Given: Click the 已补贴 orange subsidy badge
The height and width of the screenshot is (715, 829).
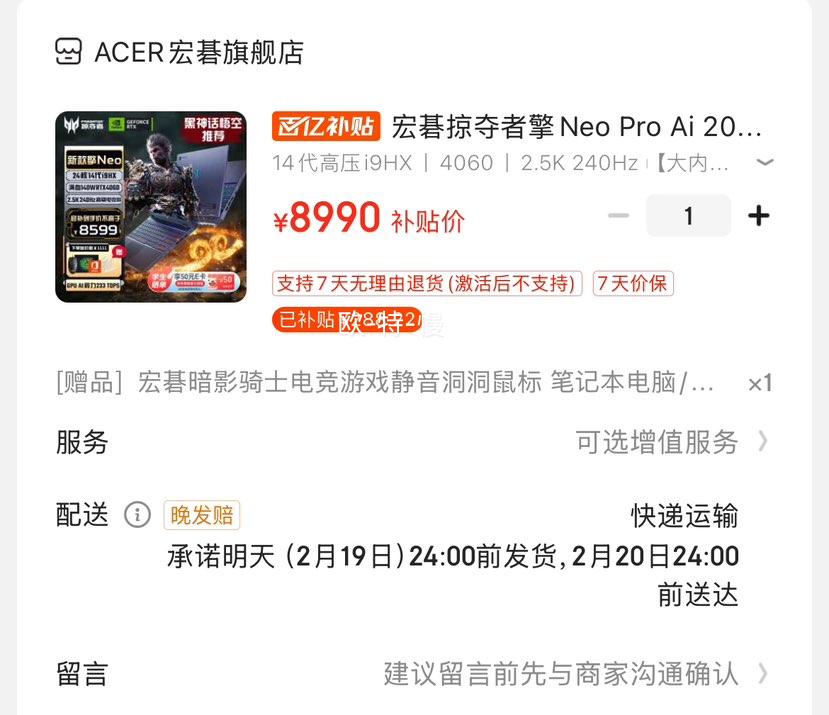Looking at the screenshot, I should pos(347,320).
